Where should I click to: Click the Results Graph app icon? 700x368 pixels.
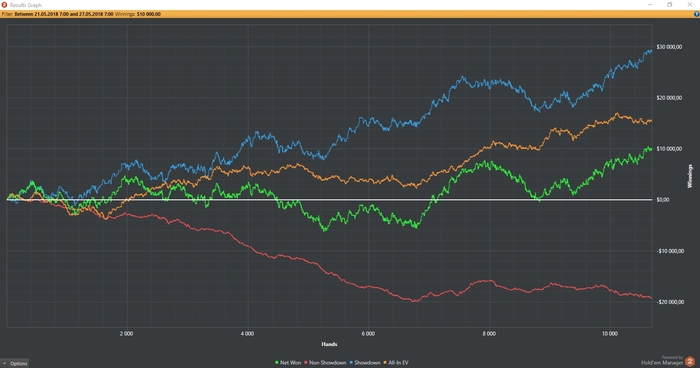tap(4, 5)
